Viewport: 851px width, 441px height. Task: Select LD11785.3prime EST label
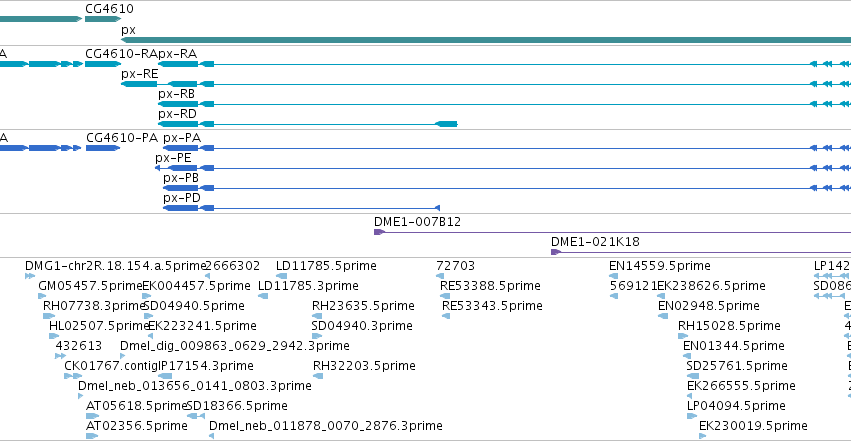308,286
